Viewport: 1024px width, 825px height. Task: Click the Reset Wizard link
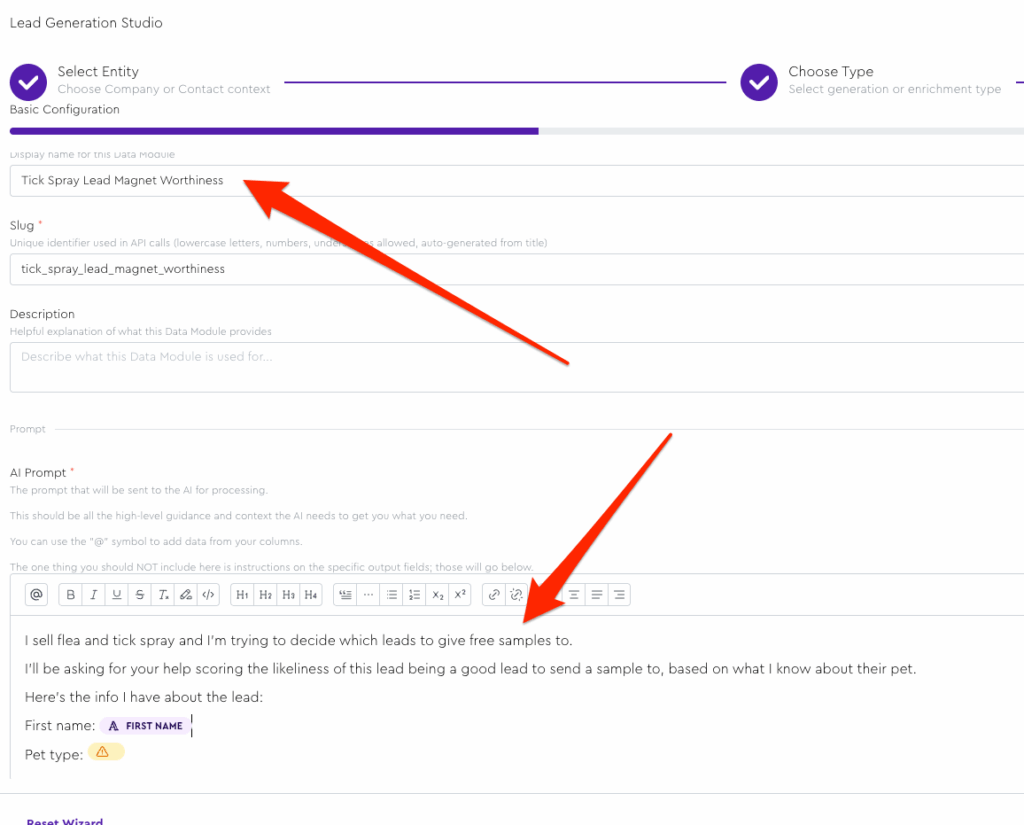point(64,821)
